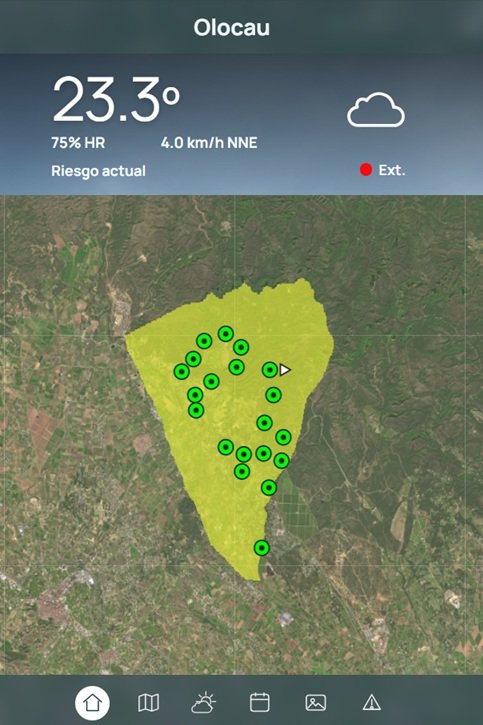Click the Riesgo actual label

[98, 171]
